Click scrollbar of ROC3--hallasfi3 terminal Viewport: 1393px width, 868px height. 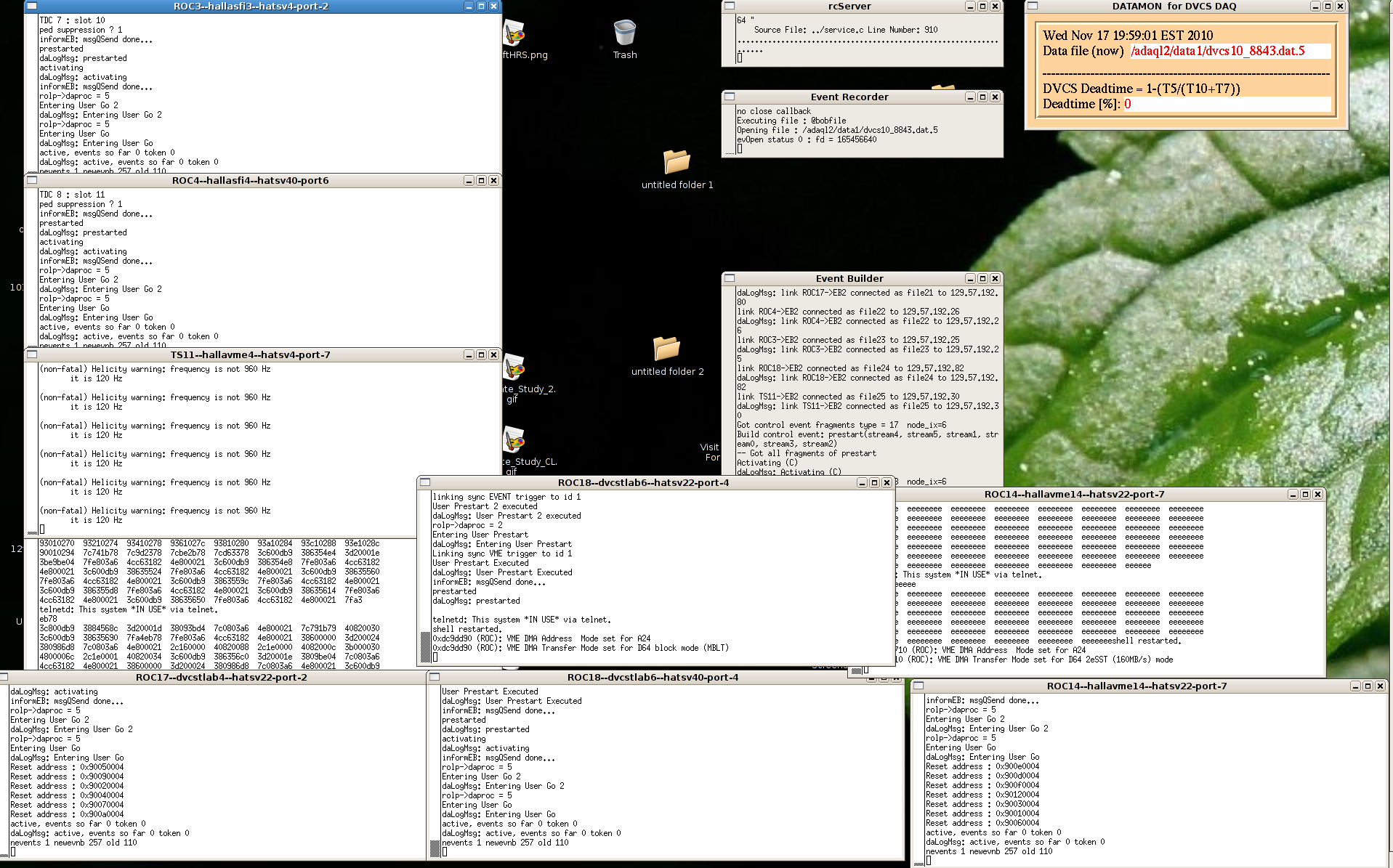coord(32,93)
